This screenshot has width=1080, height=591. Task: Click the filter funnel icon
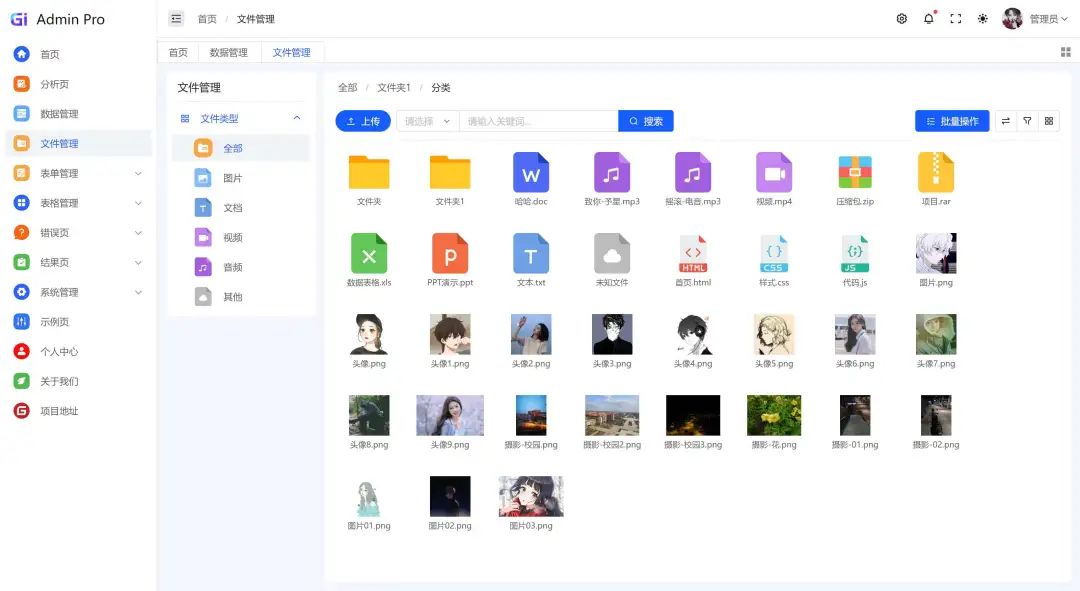click(1027, 121)
